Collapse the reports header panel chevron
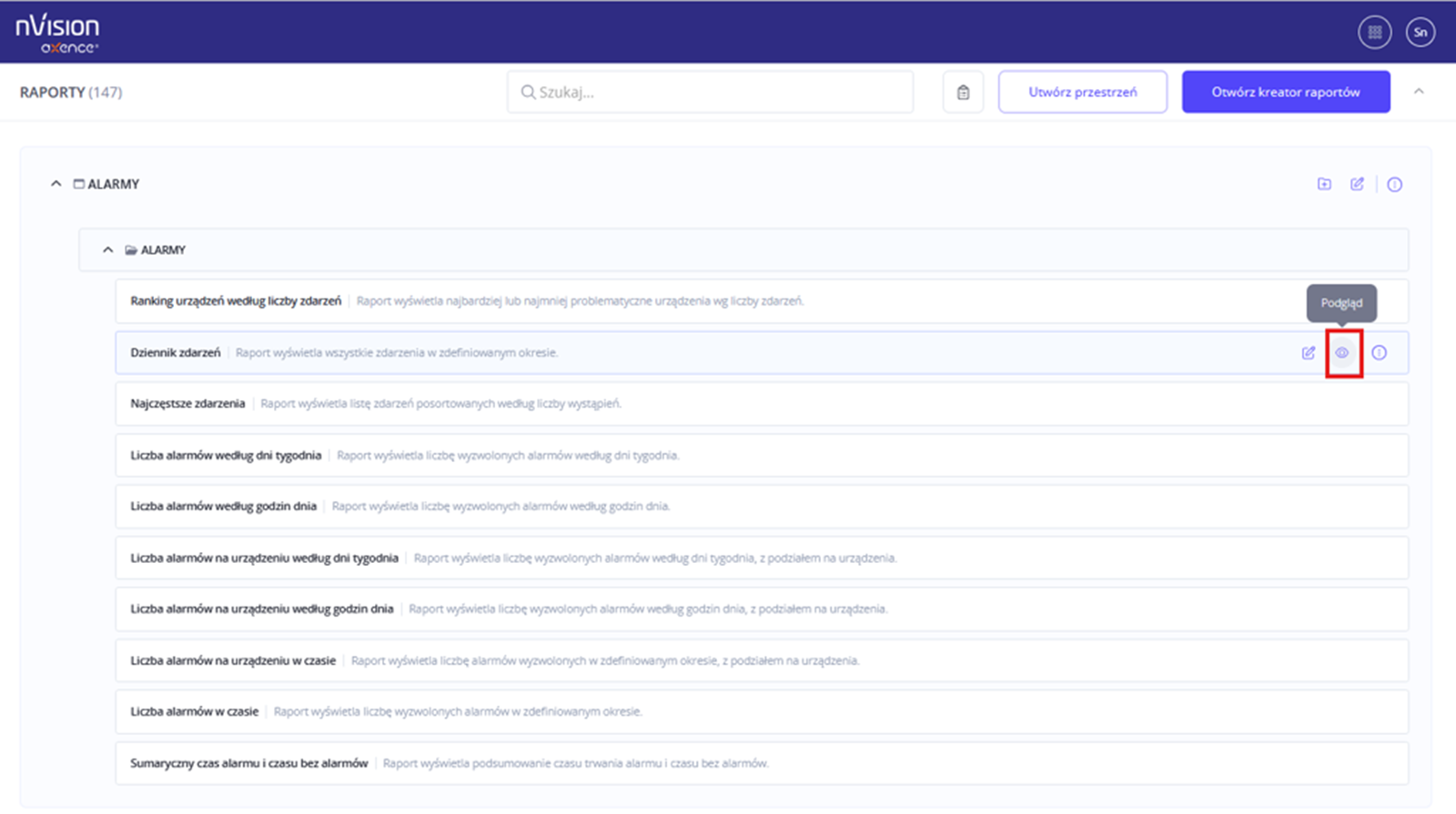The height and width of the screenshot is (814, 1456). point(1419,92)
